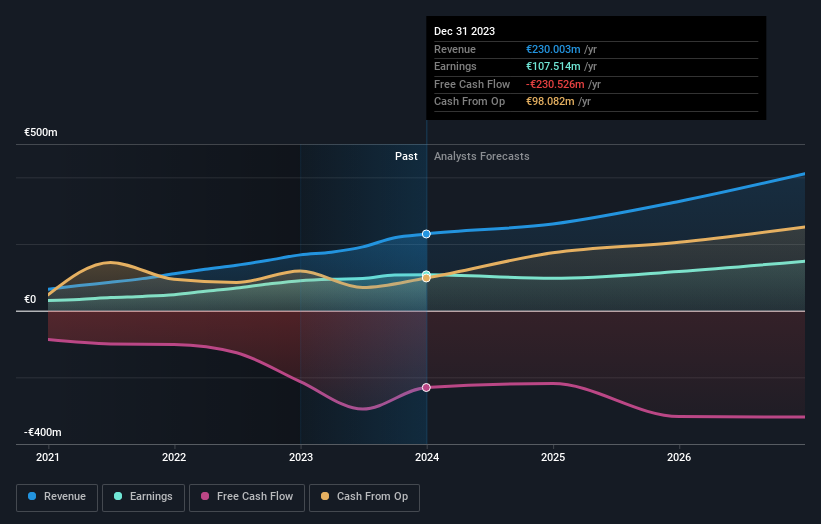Click the Earnings row label in tooltip

click(455, 66)
